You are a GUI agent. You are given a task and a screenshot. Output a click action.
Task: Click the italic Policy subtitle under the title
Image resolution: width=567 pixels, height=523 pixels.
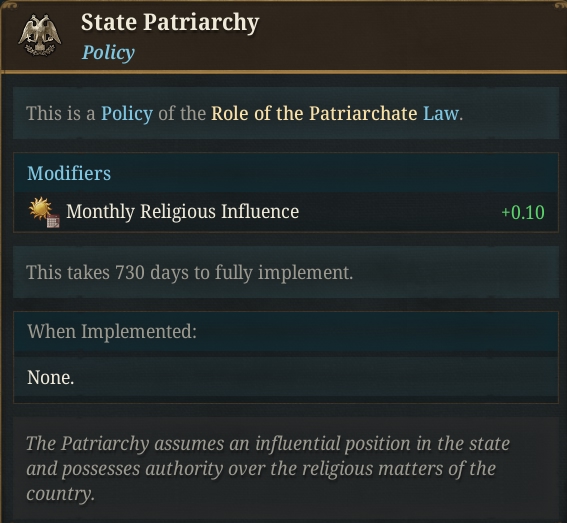108,53
